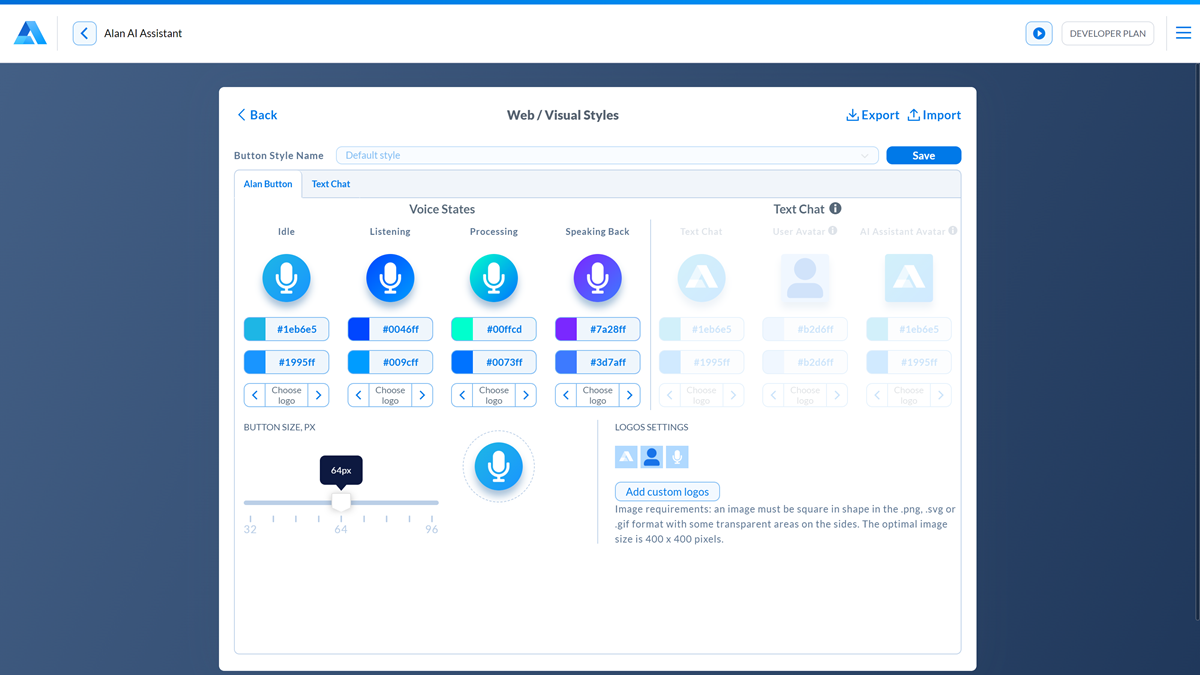Click the info icon beside Text Chat heading

835,209
